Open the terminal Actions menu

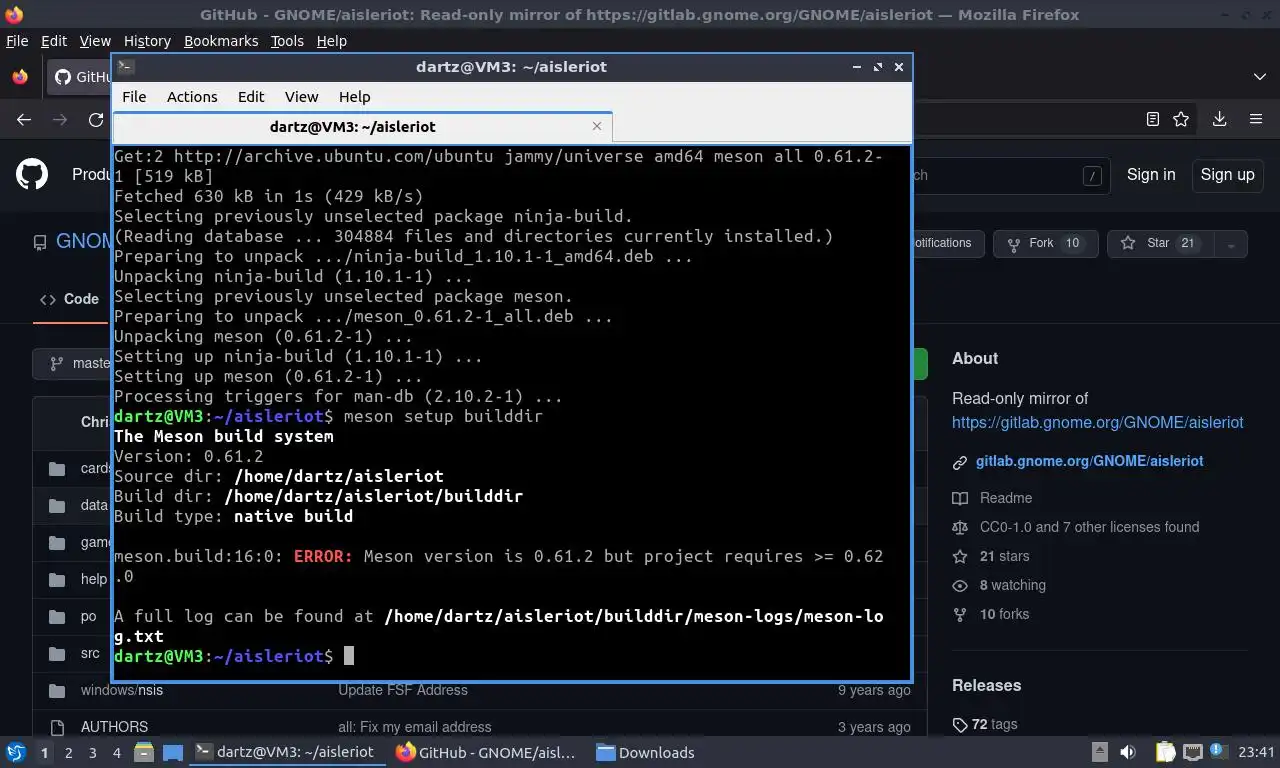pyautogui.click(x=192, y=97)
